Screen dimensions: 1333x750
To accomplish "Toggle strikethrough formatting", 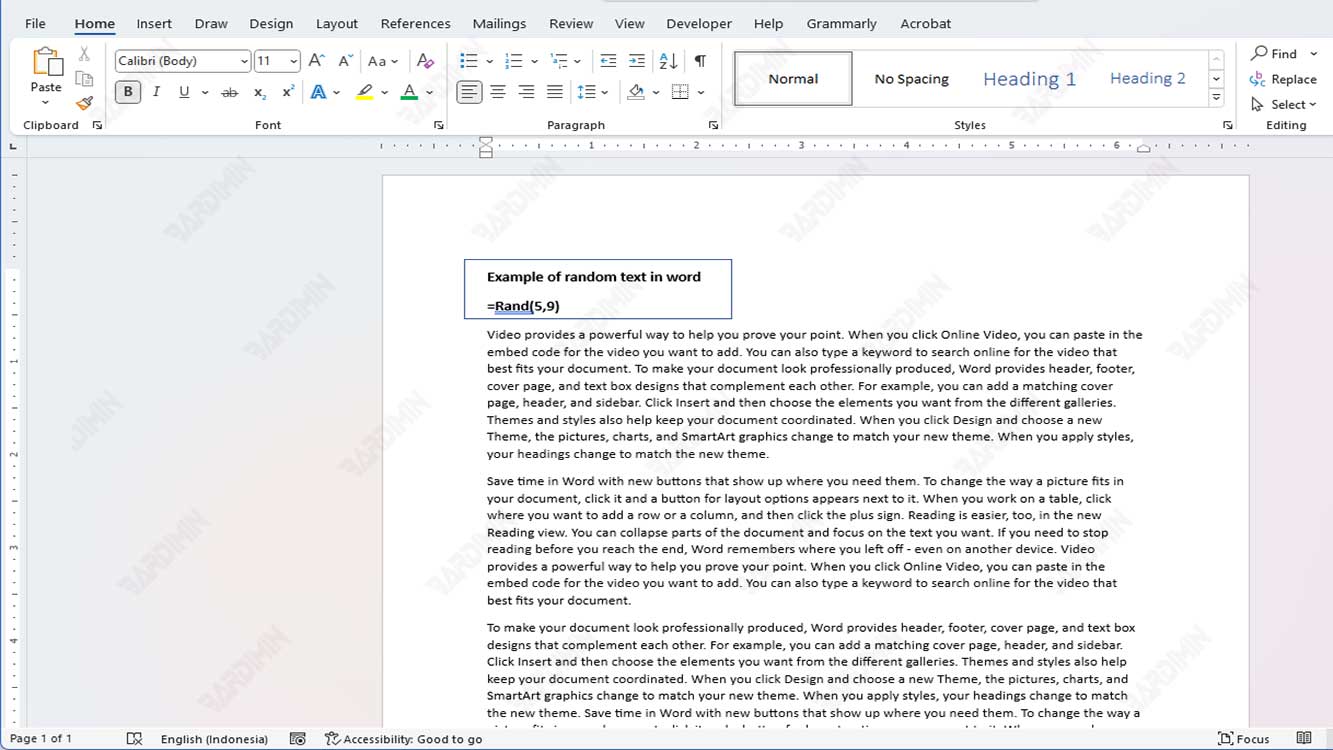I will click(229, 92).
